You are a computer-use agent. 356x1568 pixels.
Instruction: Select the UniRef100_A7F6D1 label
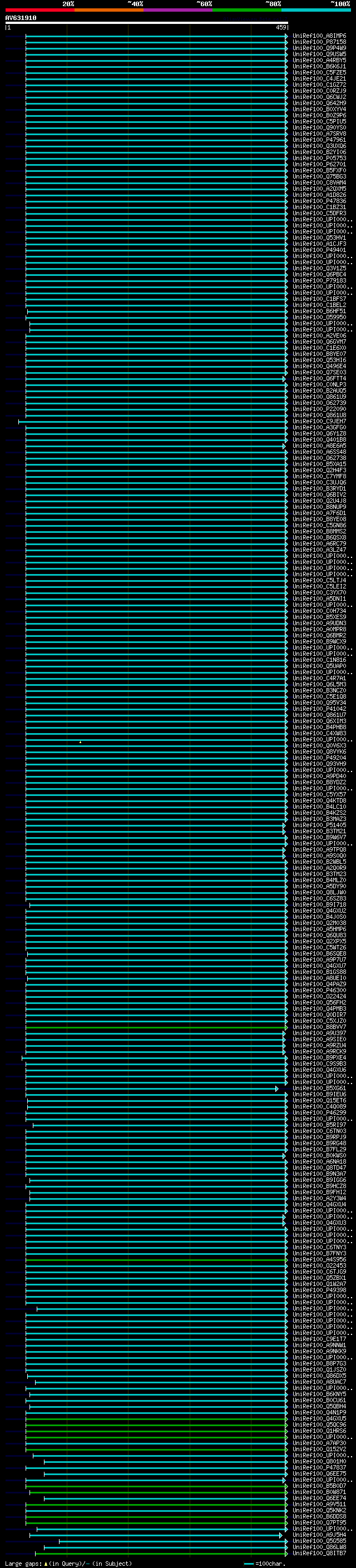[319, 513]
